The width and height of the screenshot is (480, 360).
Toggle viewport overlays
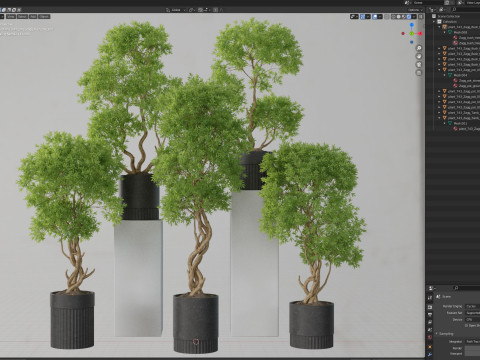click(x=375, y=17)
